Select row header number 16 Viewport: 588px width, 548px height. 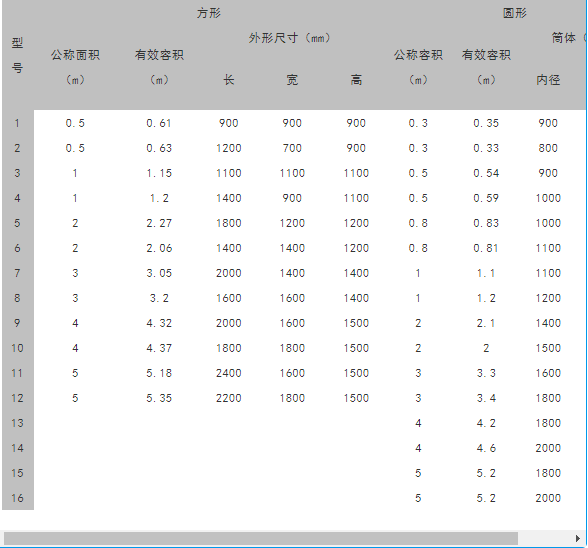pyautogui.click(x=17, y=498)
